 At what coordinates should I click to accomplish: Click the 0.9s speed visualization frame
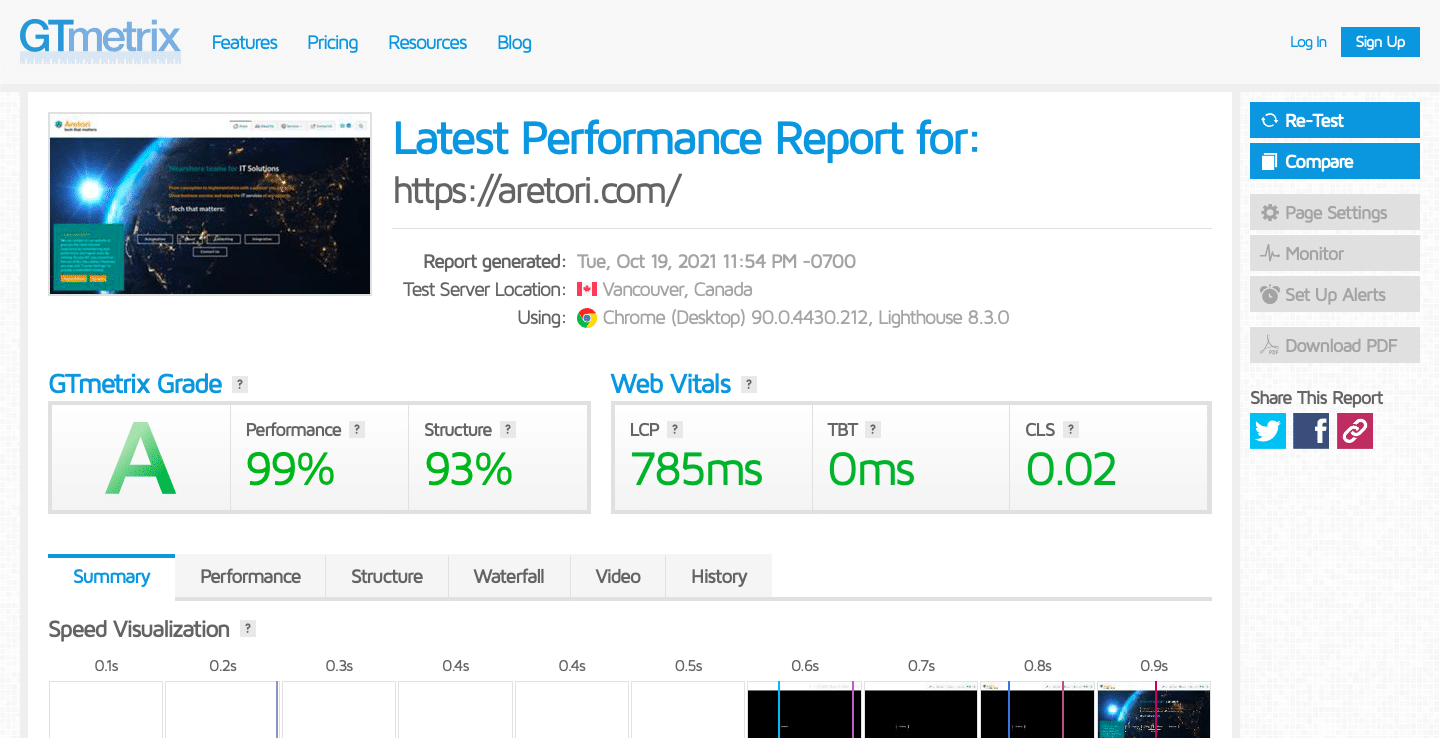pos(1154,710)
